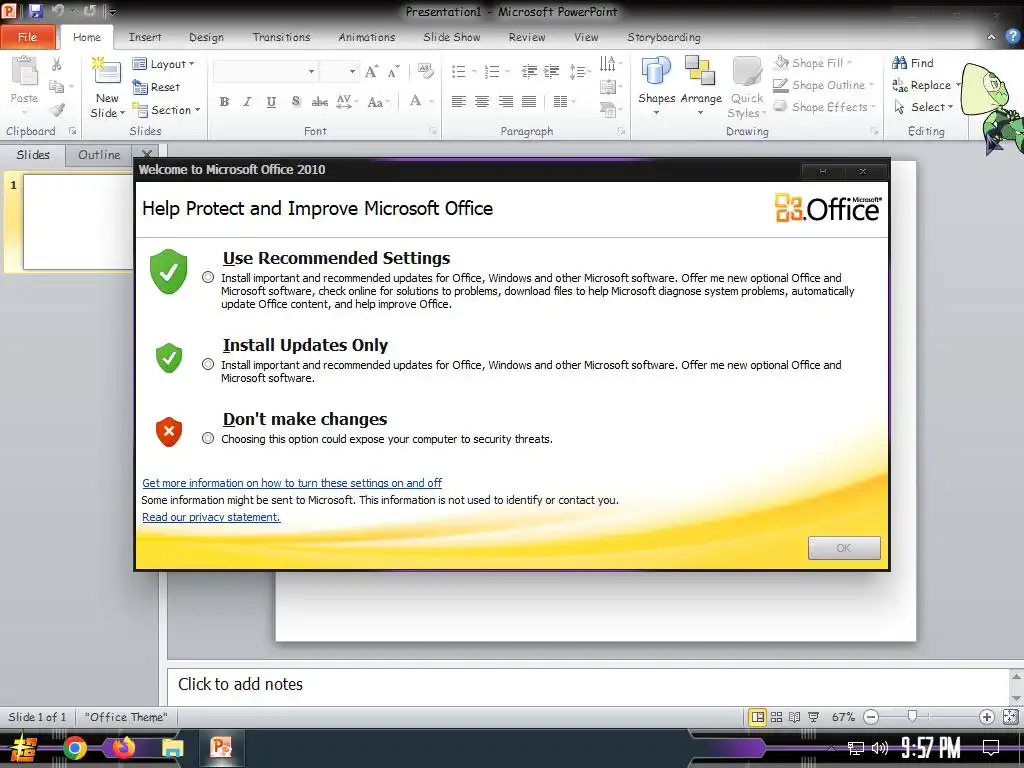Screen dimensions: 1024x768
Task: Click the Reset slide button
Action: click(156, 87)
